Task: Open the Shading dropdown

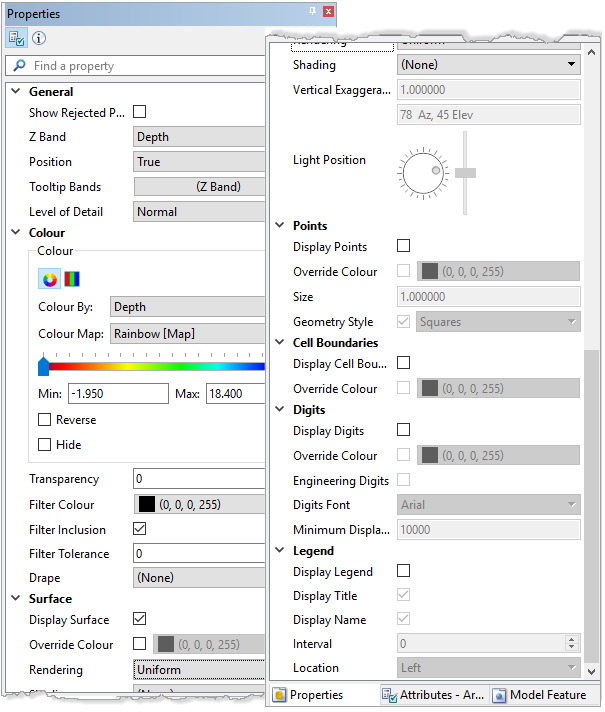Action: [488, 65]
